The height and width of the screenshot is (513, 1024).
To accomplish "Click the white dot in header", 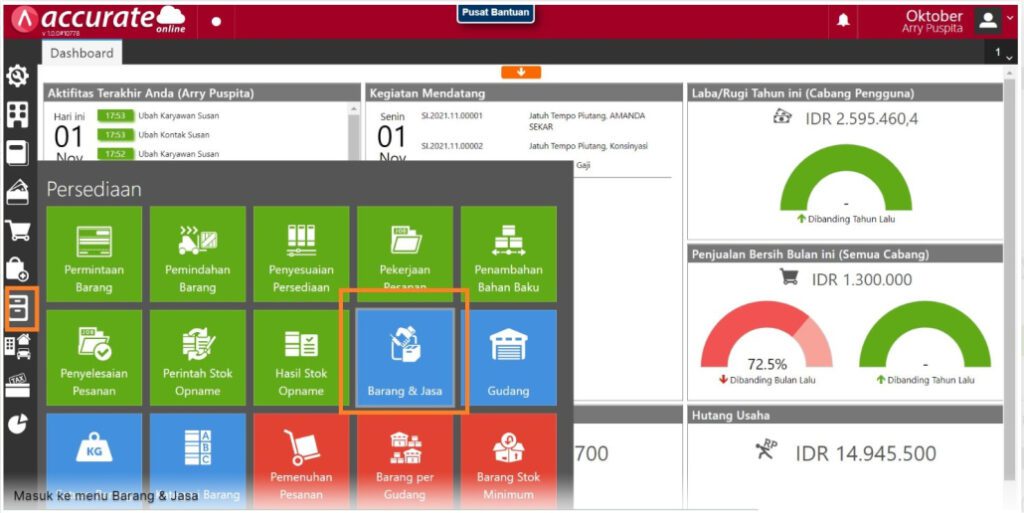I will [217, 21].
